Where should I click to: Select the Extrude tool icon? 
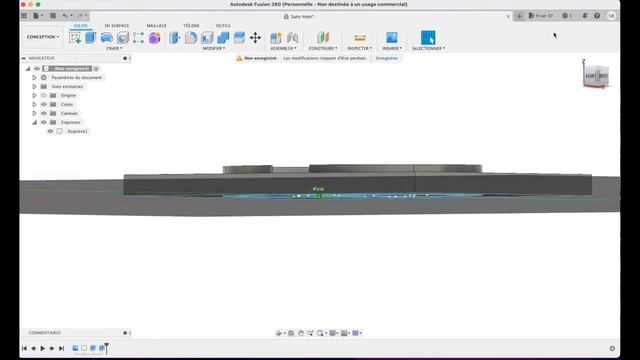coord(90,38)
